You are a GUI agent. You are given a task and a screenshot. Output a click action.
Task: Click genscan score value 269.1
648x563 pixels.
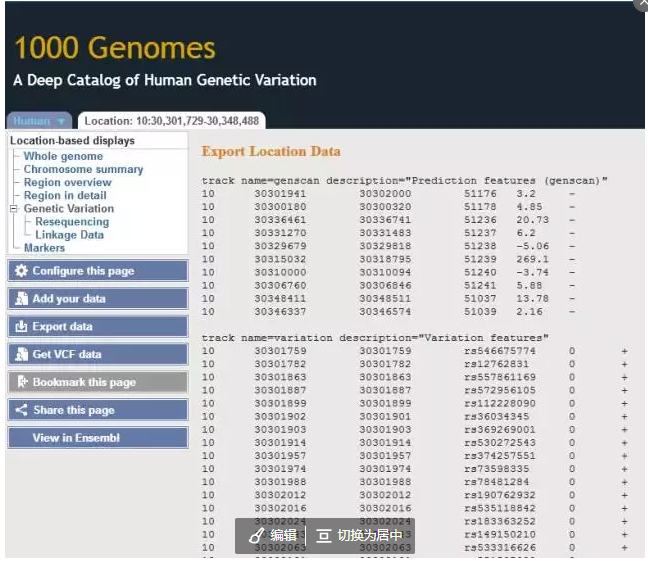click(532, 259)
